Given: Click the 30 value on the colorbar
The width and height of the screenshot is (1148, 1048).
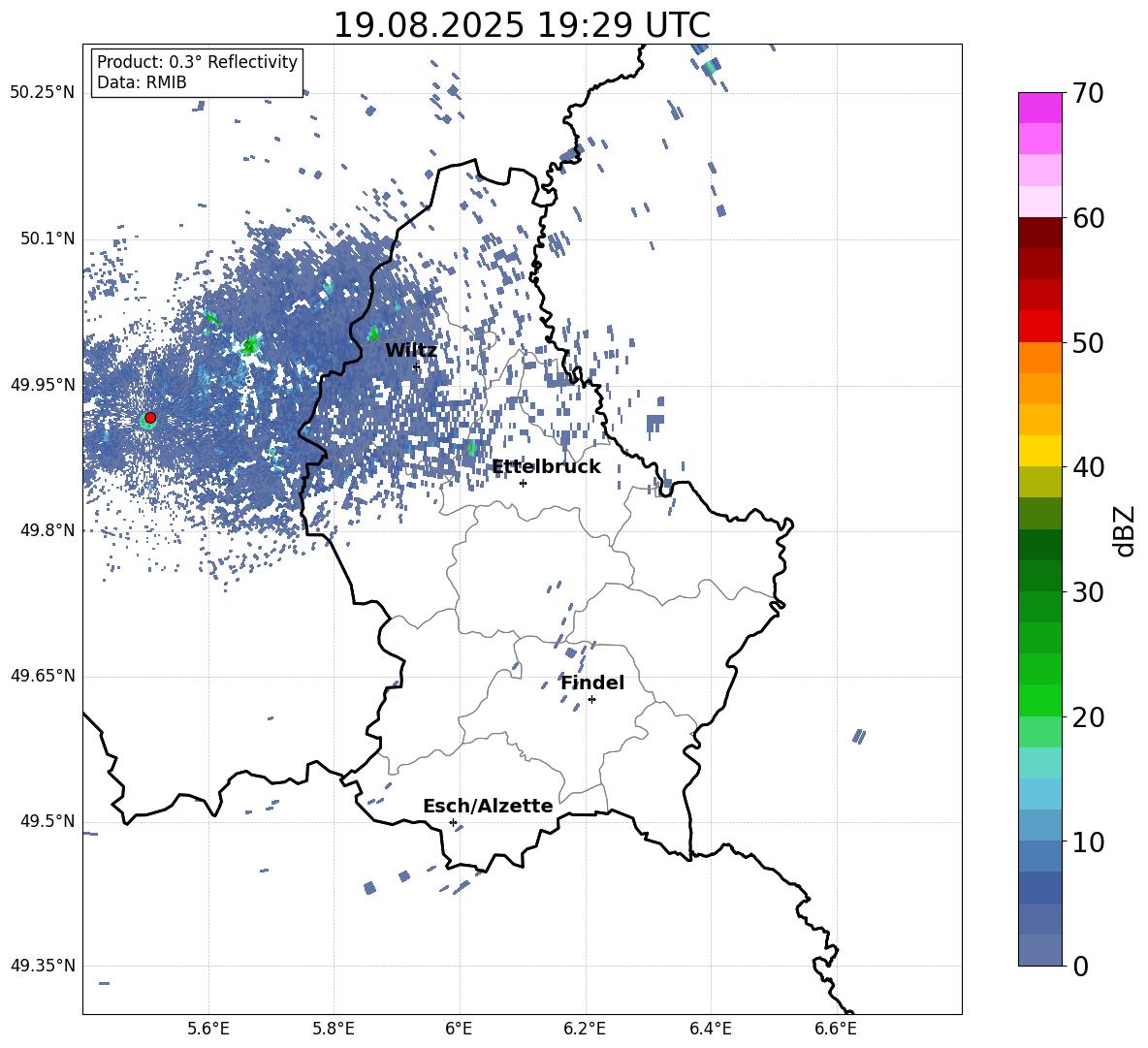Looking at the screenshot, I should tap(1088, 592).
